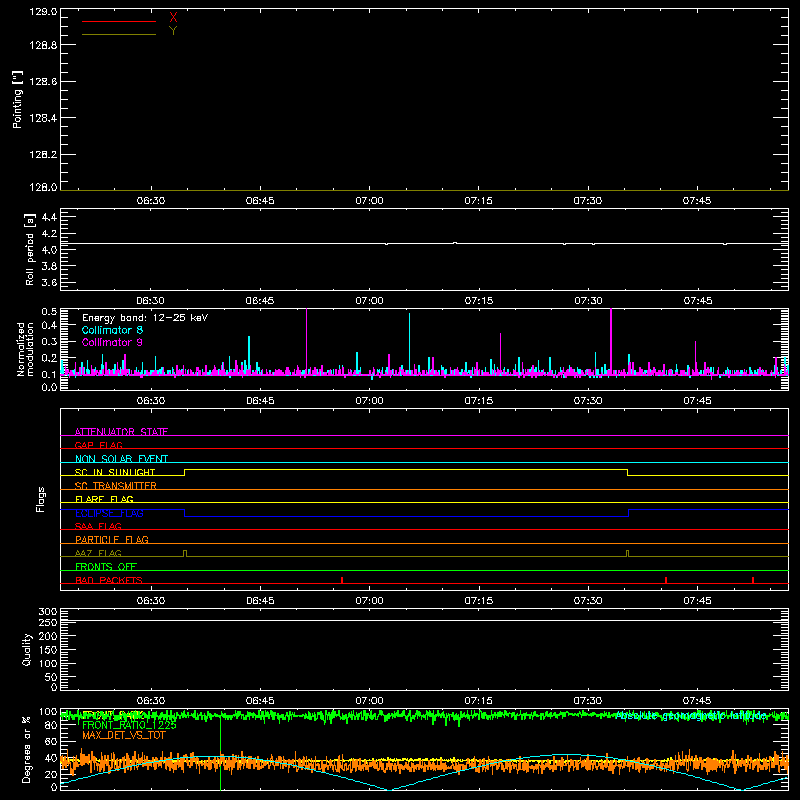Click the 'Absolute geomagnetic latitude' label
Viewport: 800px width, 800px height.
click(691, 716)
